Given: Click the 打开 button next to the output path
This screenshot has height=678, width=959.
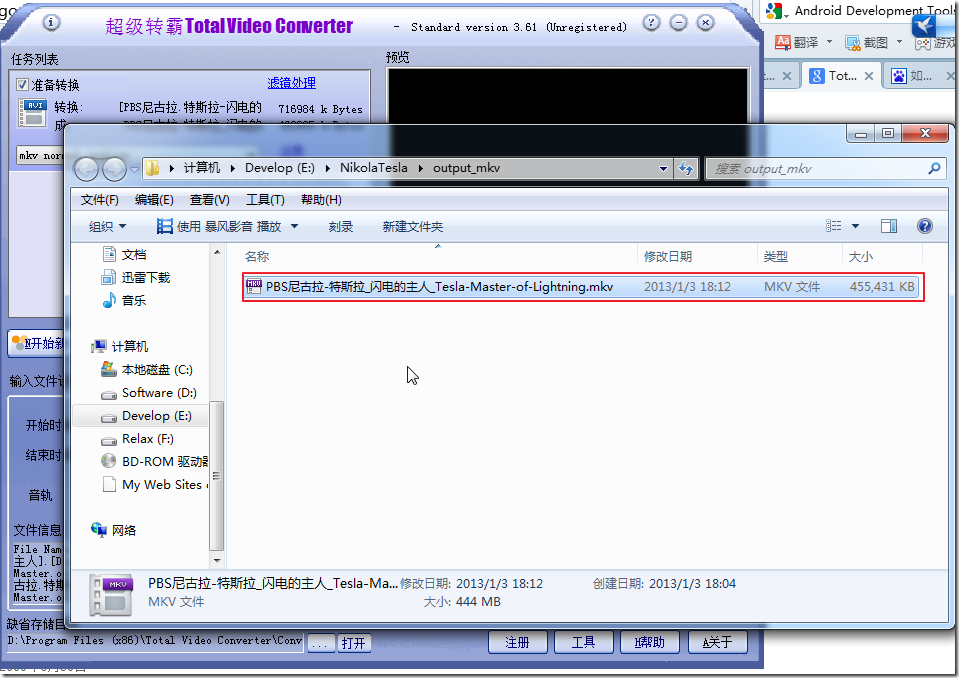Looking at the screenshot, I should click(x=354, y=643).
